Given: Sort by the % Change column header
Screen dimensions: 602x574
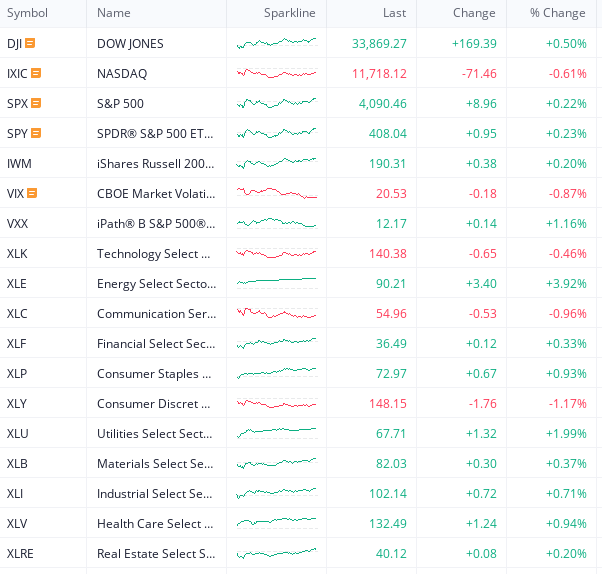Looking at the screenshot, I should coord(557,13).
